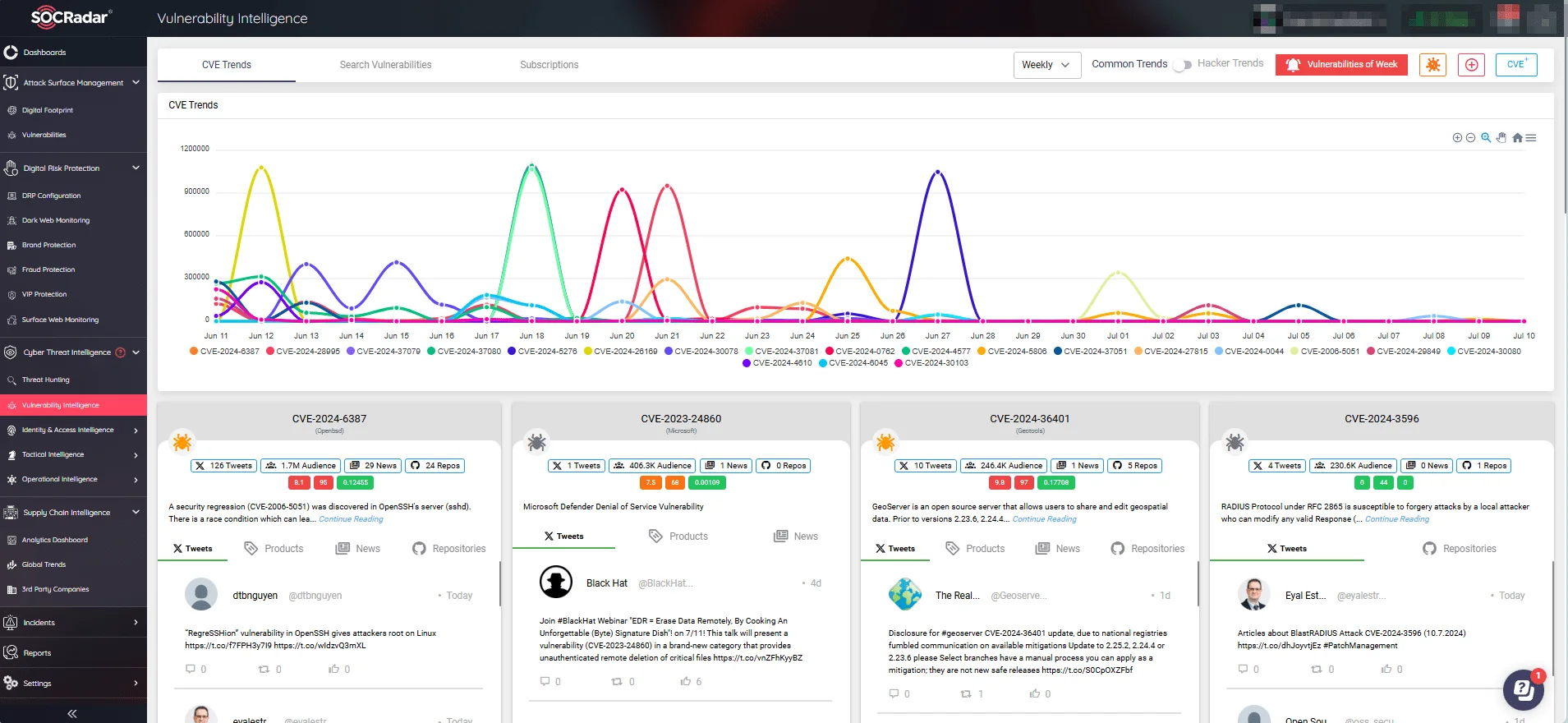Open News tab on CVE-2023-24860 card

click(796, 536)
